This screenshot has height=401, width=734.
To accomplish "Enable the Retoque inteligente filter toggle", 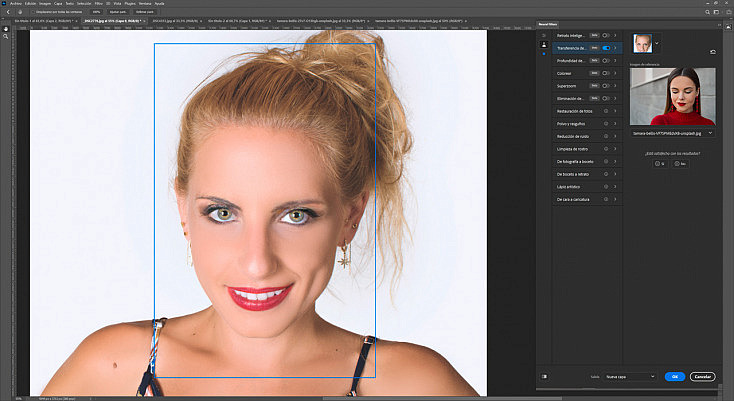I will (606, 35).
